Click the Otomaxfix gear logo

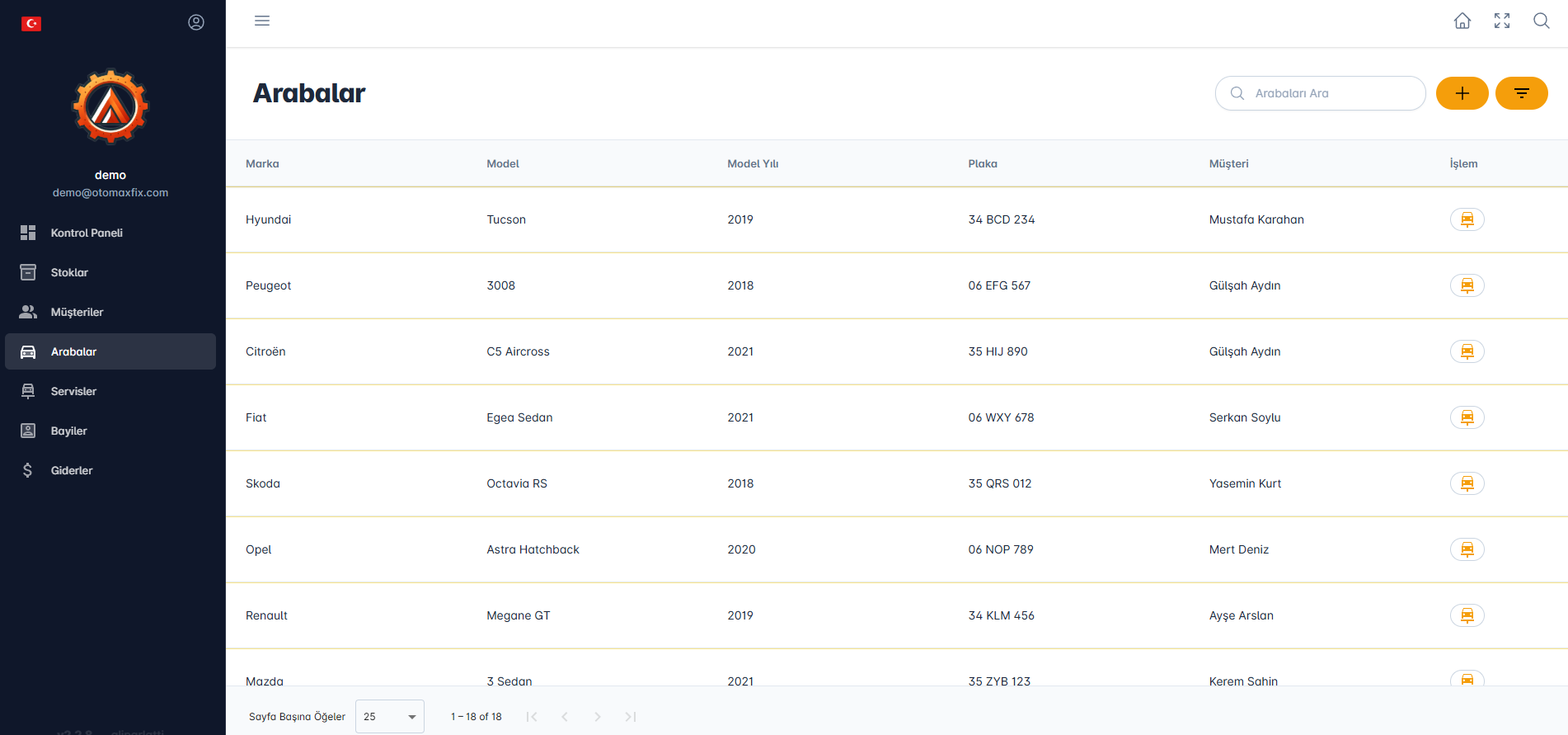pos(110,106)
